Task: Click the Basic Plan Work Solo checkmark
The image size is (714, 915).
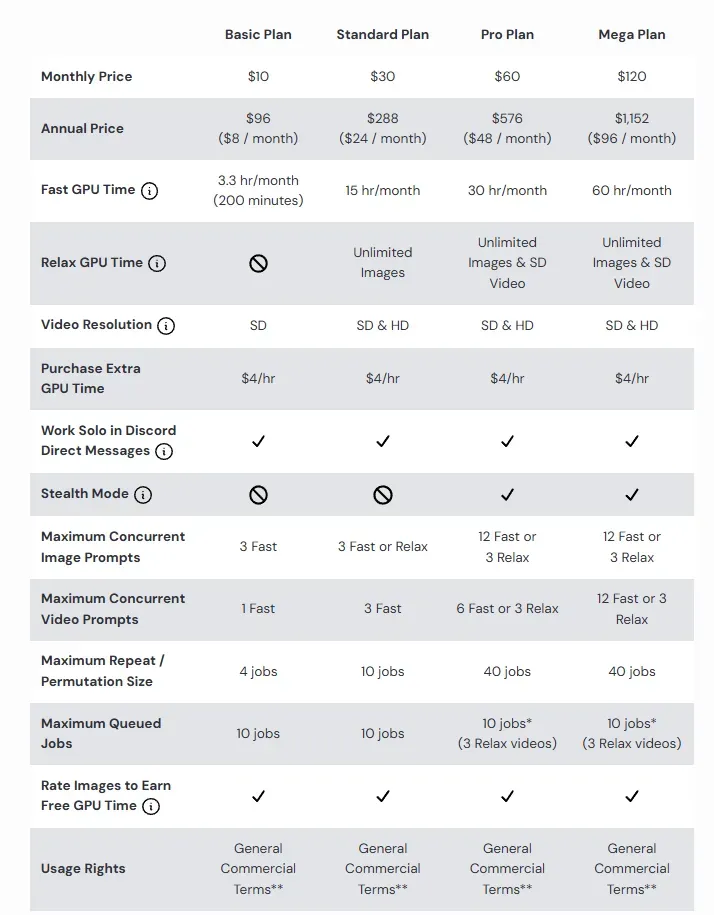Action: point(258,441)
